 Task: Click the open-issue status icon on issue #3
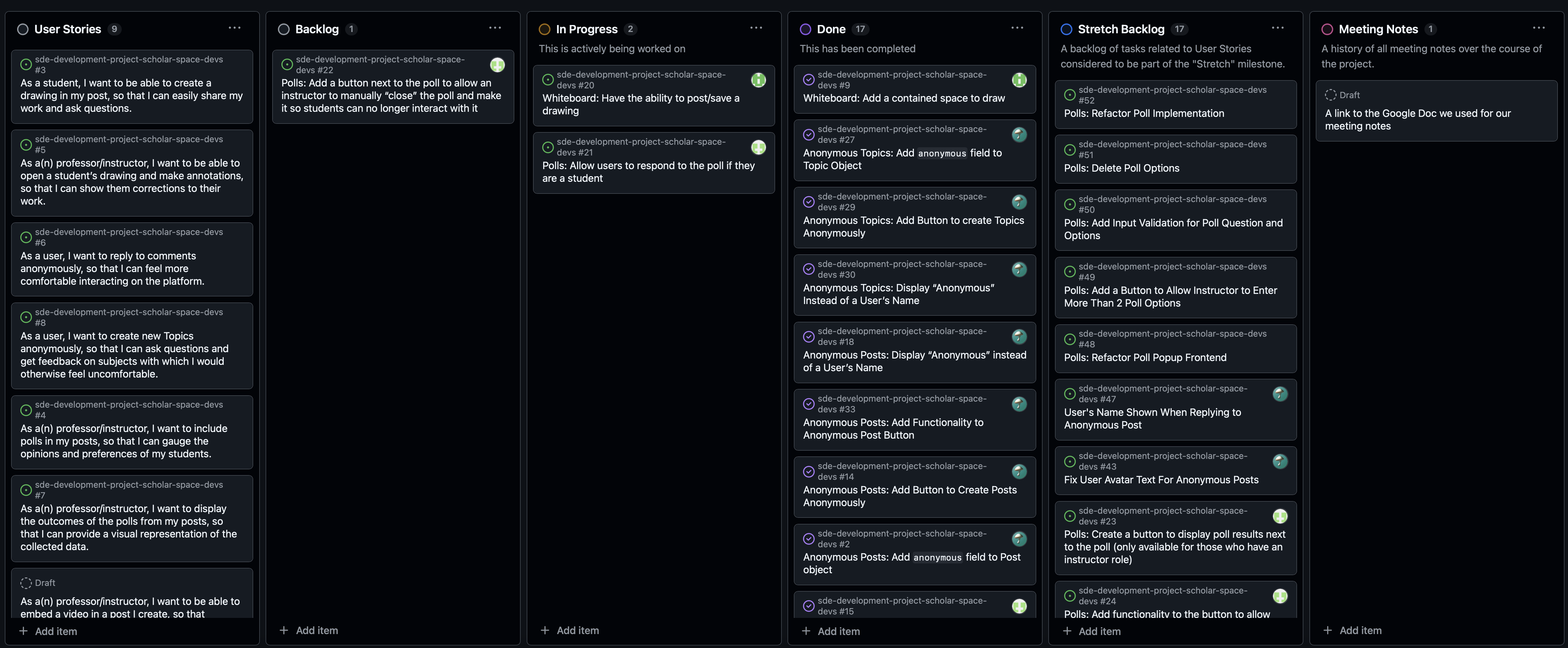tap(26, 65)
